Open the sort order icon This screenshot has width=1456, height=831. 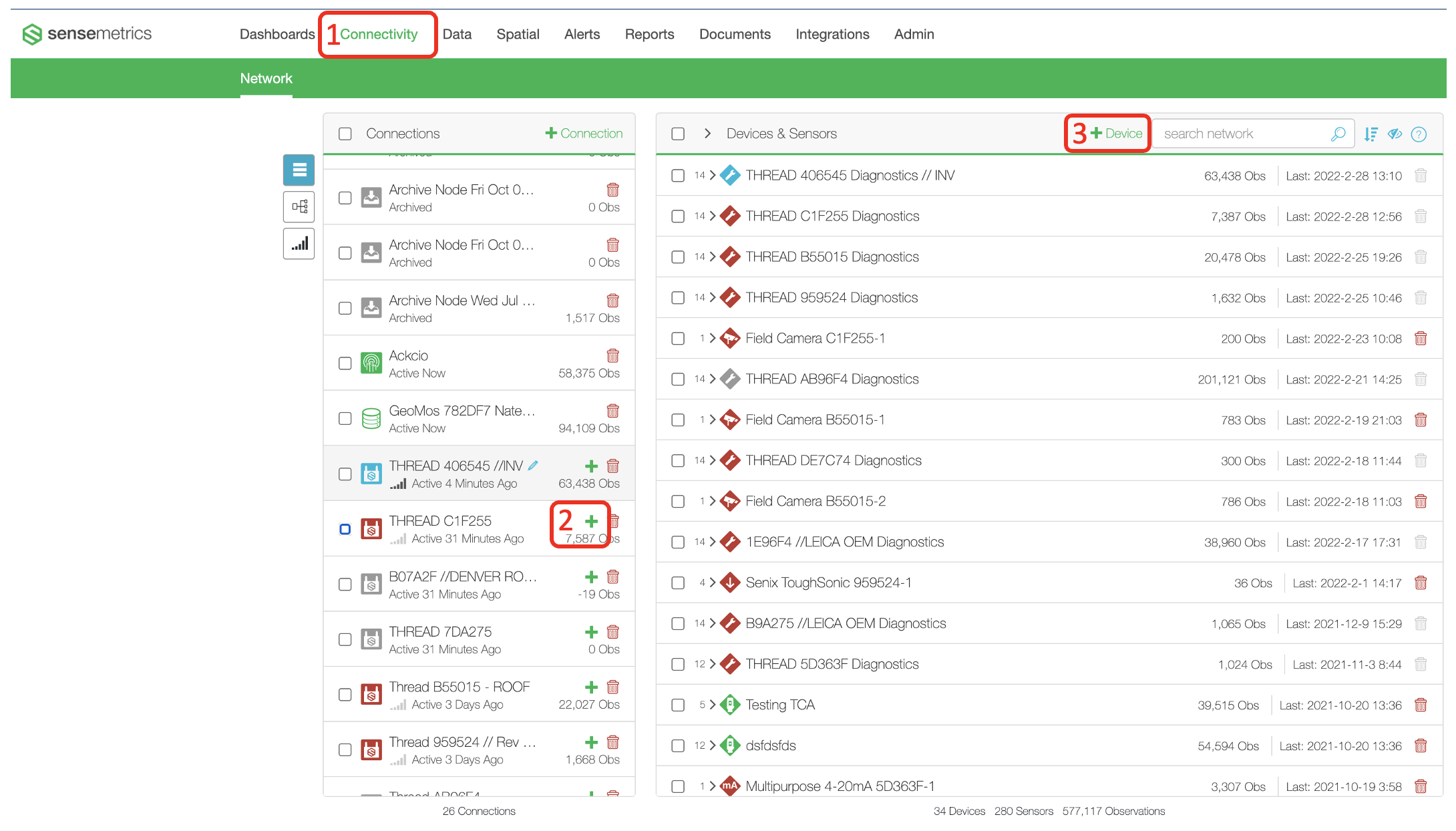click(x=1371, y=134)
